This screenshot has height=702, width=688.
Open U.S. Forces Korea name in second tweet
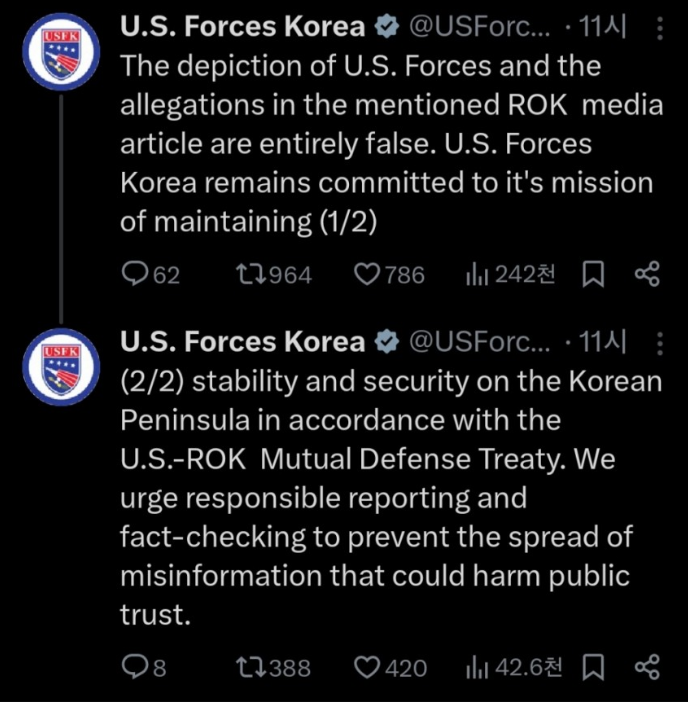[242, 343]
